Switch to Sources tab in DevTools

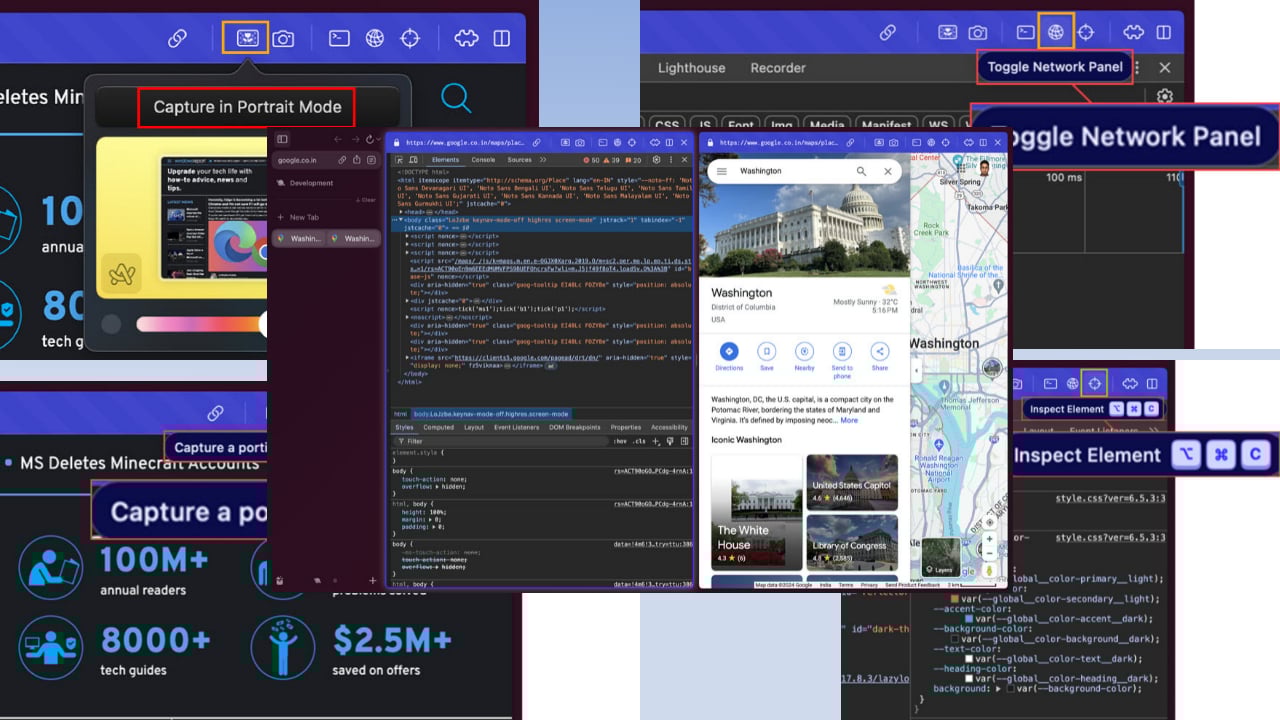tap(519, 160)
